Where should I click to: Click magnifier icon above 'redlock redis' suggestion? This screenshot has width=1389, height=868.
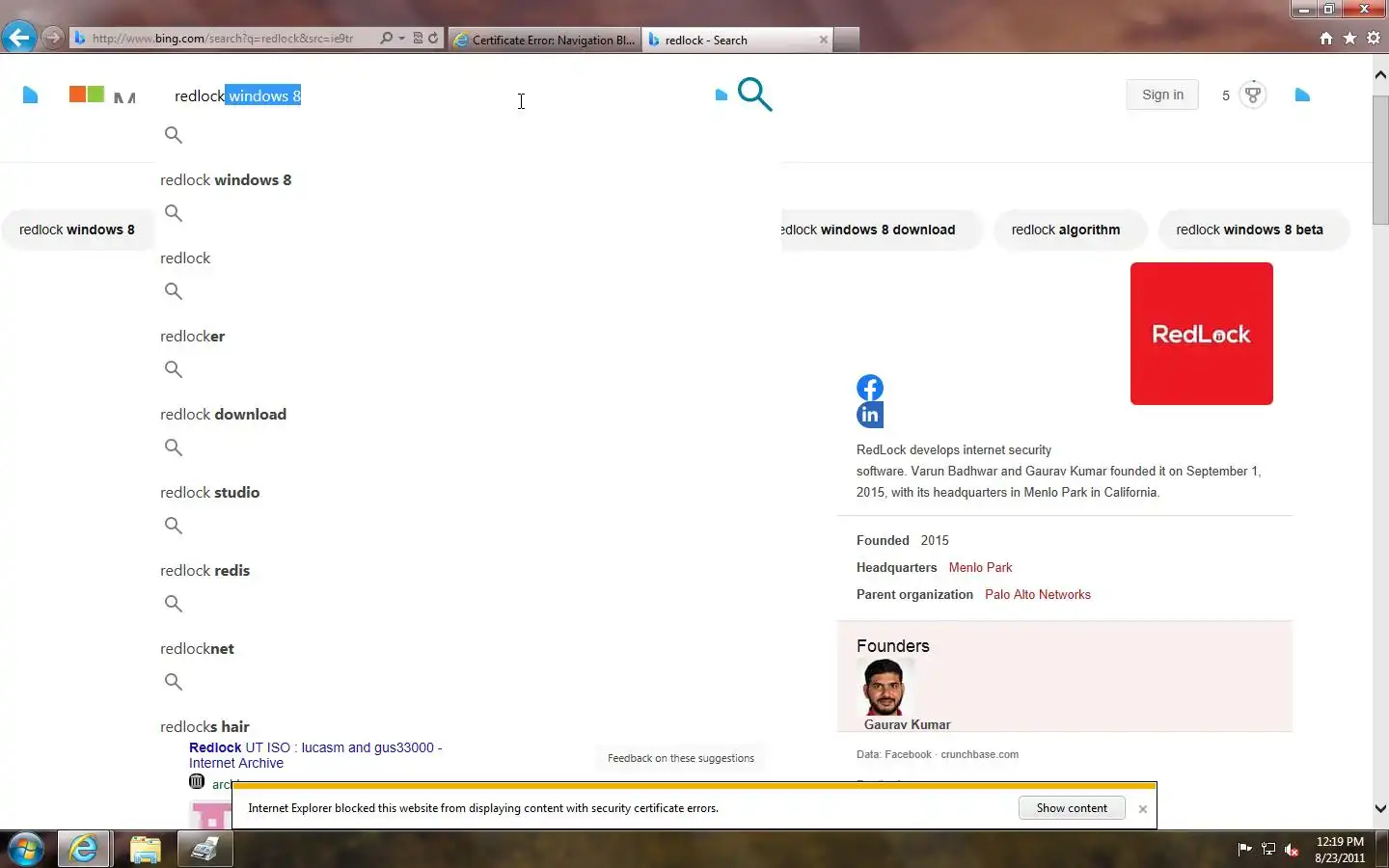click(174, 526)
